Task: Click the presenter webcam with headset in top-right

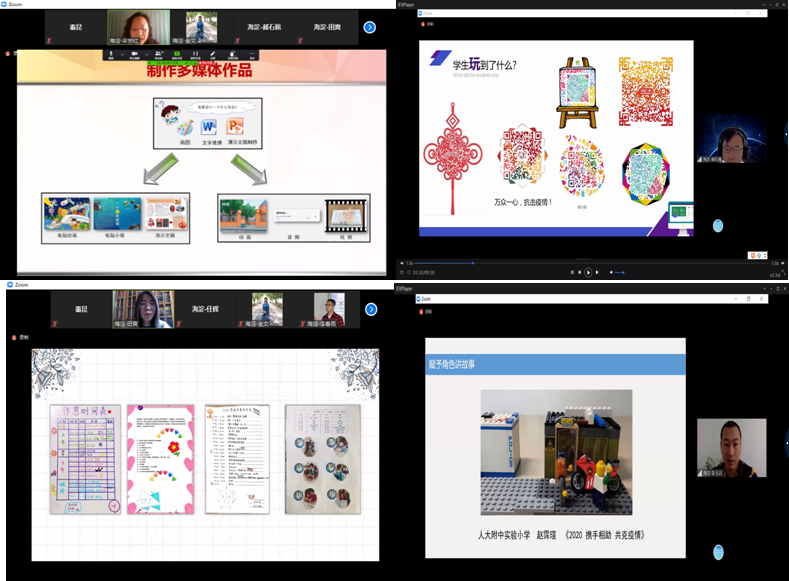Action: click(x=732, y=139)
